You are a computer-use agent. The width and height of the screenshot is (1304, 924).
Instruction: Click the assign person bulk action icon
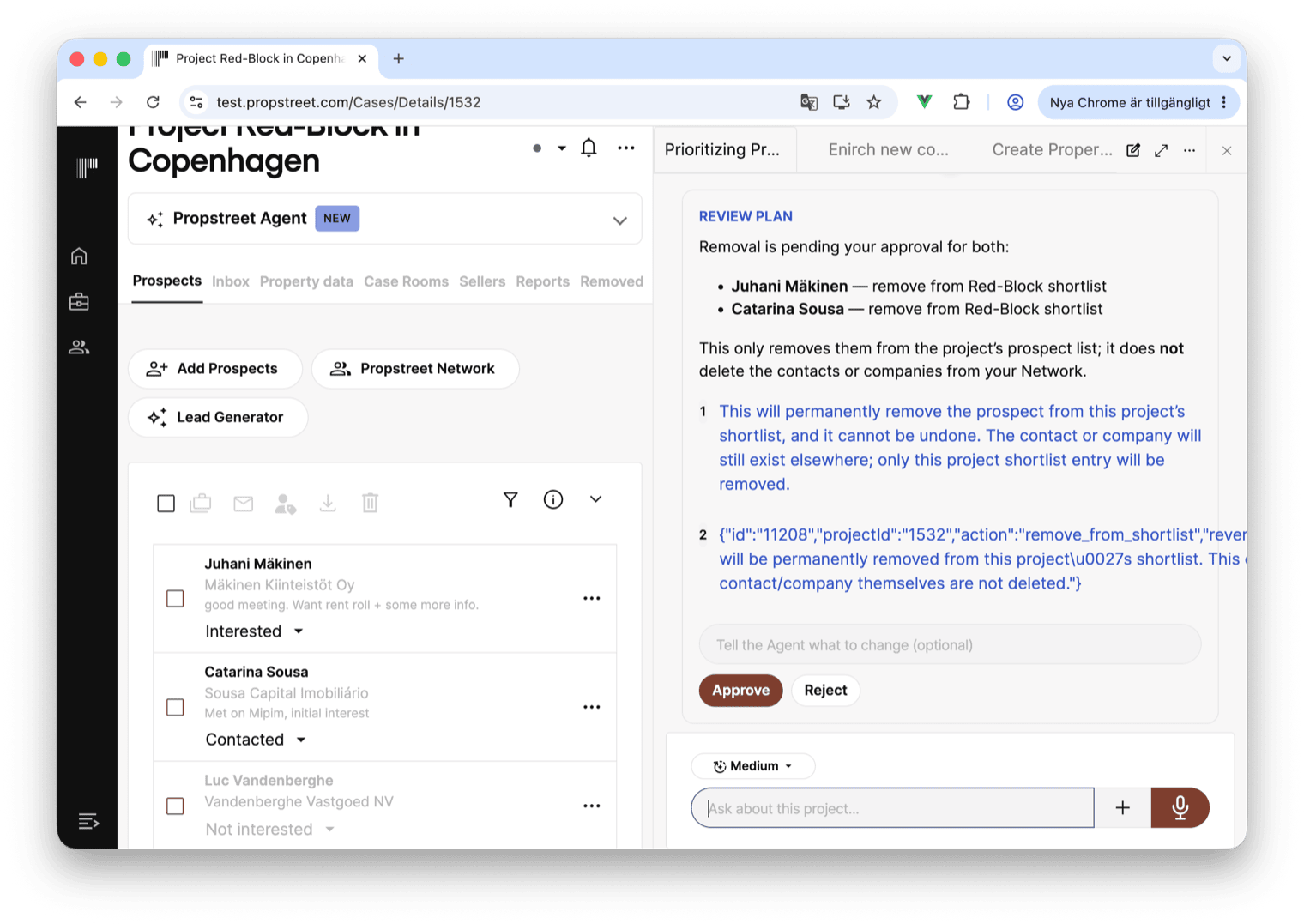click(x=286, y=503)
